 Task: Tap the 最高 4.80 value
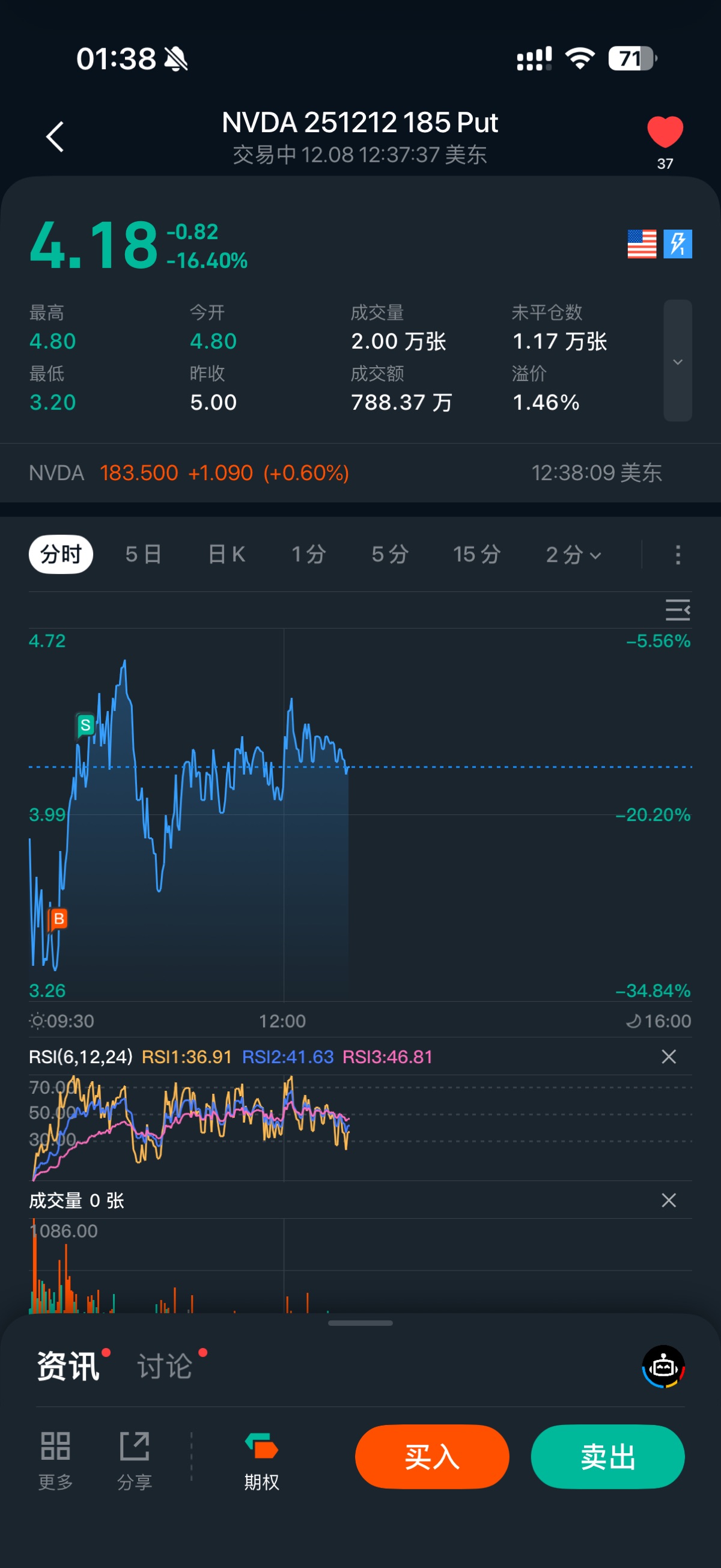coord(52,341)
